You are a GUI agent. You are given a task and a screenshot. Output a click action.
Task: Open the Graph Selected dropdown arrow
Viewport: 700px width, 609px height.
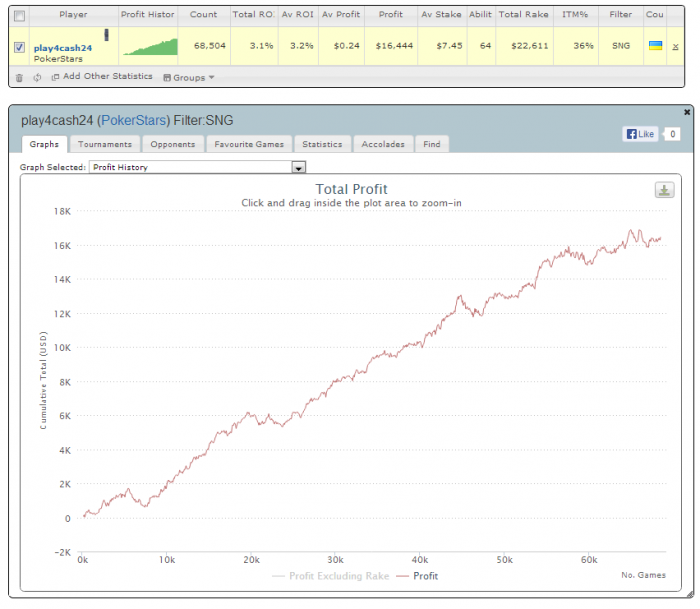[298, 167]
